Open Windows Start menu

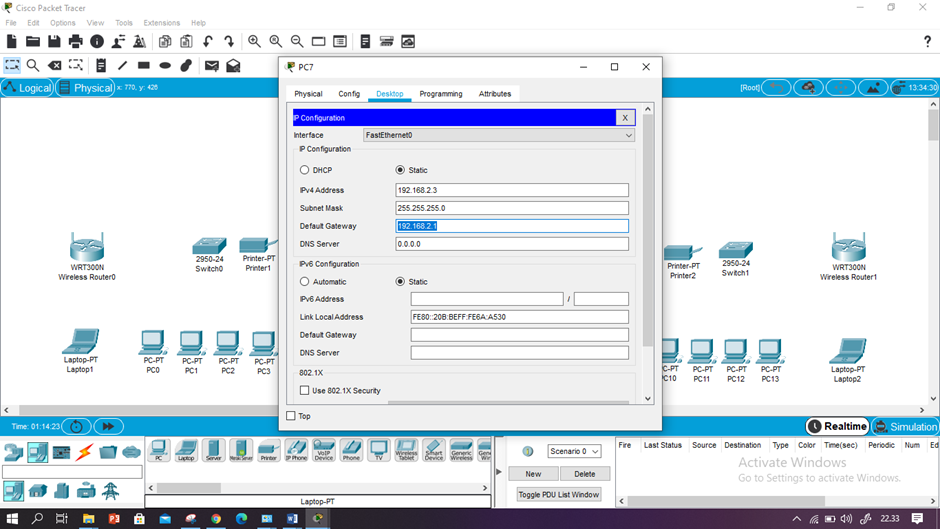(x=11, y=518)
